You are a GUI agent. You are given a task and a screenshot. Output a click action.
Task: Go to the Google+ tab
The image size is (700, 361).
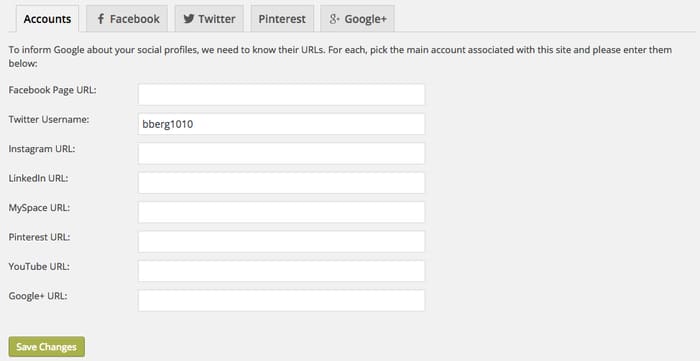click(357, 19)
